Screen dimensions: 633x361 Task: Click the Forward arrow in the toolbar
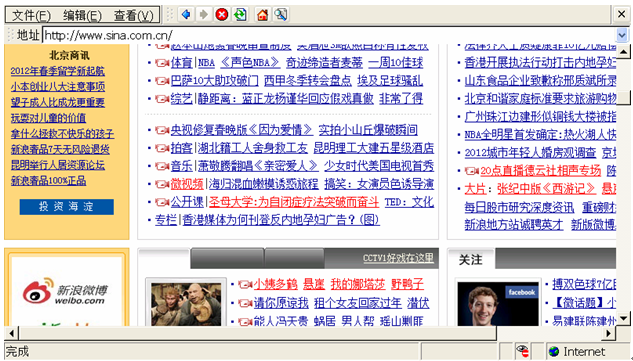203,15
